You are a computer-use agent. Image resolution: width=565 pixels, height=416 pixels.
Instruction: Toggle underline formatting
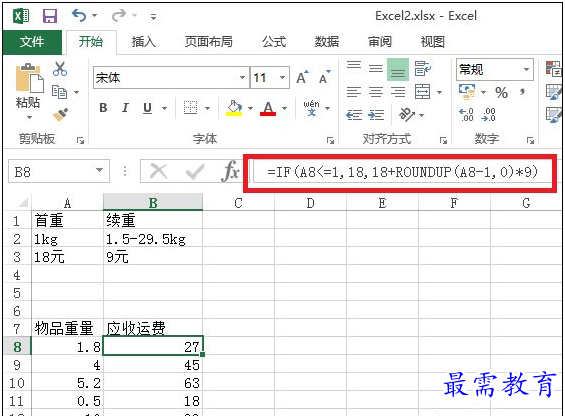point(147,108)
